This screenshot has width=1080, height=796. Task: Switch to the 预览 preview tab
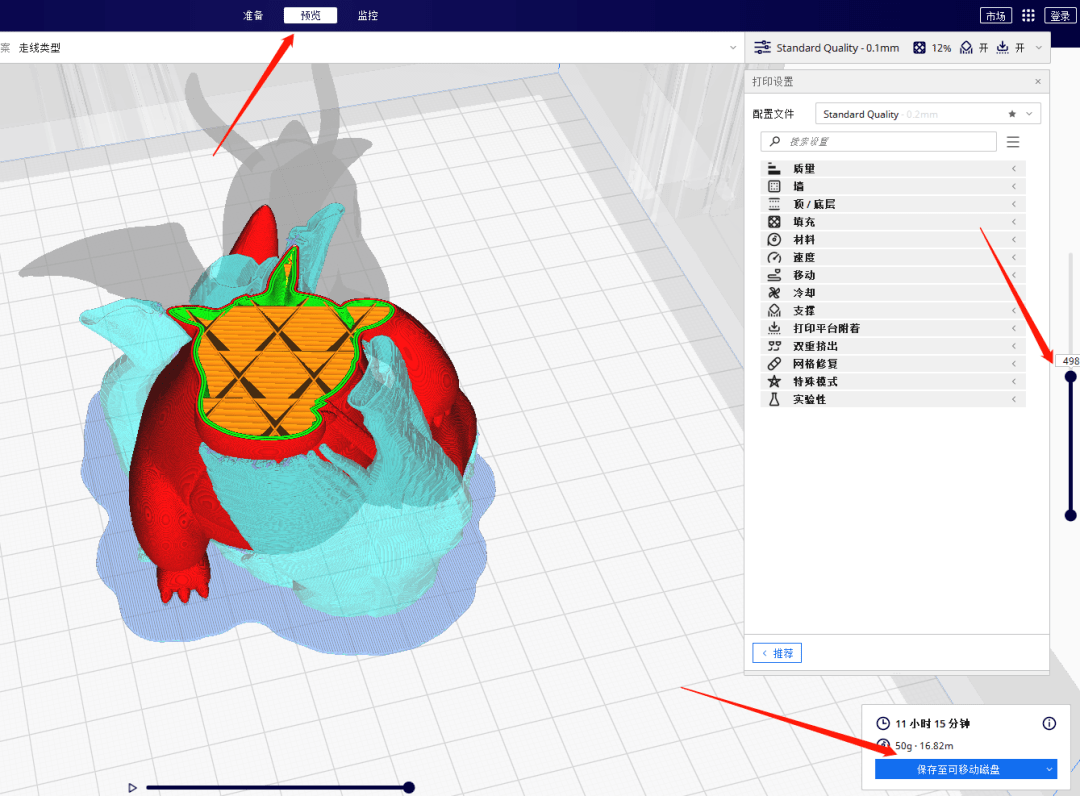(x=311, y=15)
